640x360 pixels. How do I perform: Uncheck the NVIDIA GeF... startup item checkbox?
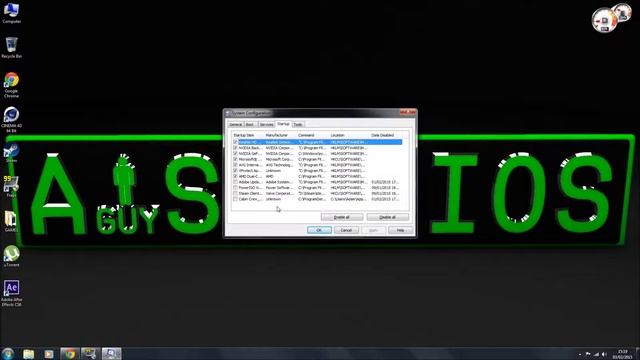click(x=235, y=153)
